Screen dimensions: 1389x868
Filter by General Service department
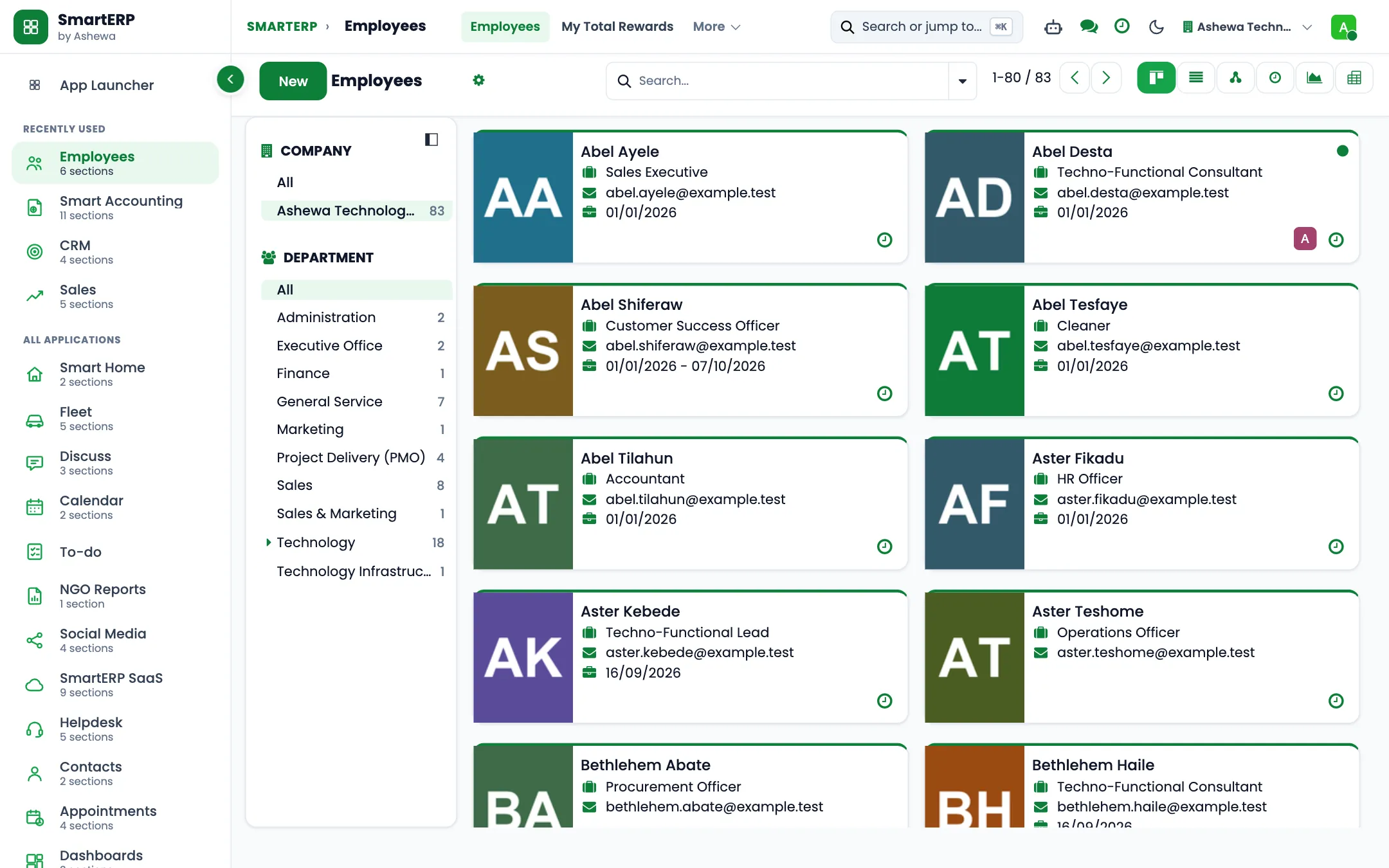click(357, 402)
